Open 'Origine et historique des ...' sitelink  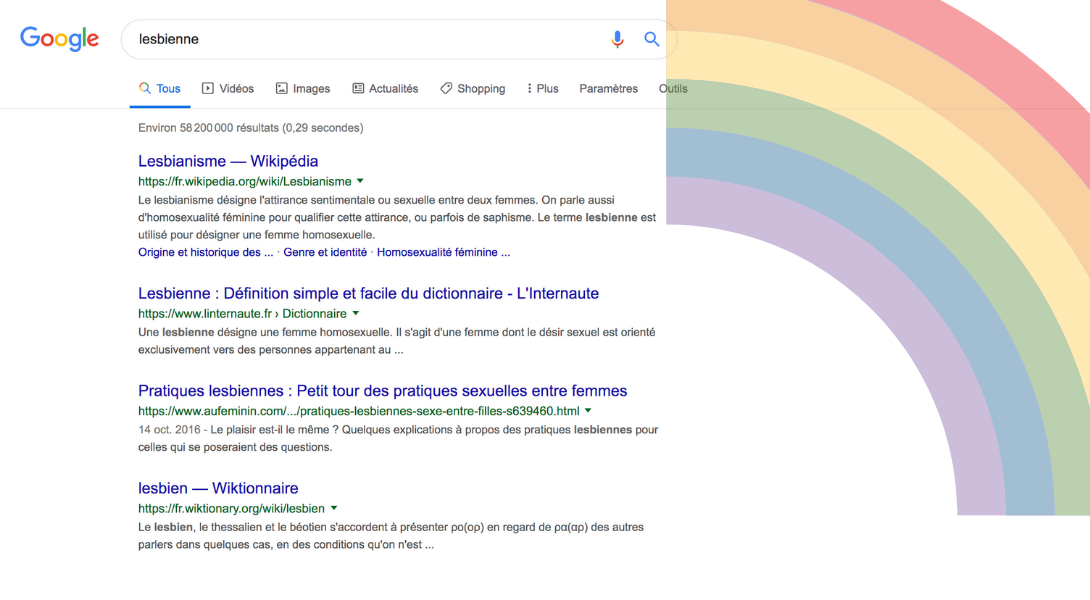pos(205,252)
